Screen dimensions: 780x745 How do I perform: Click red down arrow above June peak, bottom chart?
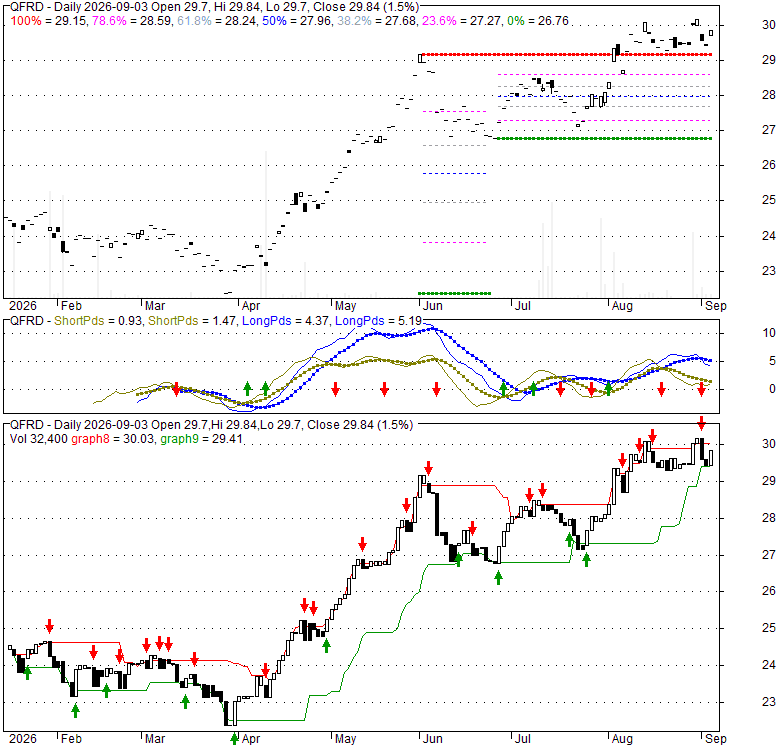(428, 467)
